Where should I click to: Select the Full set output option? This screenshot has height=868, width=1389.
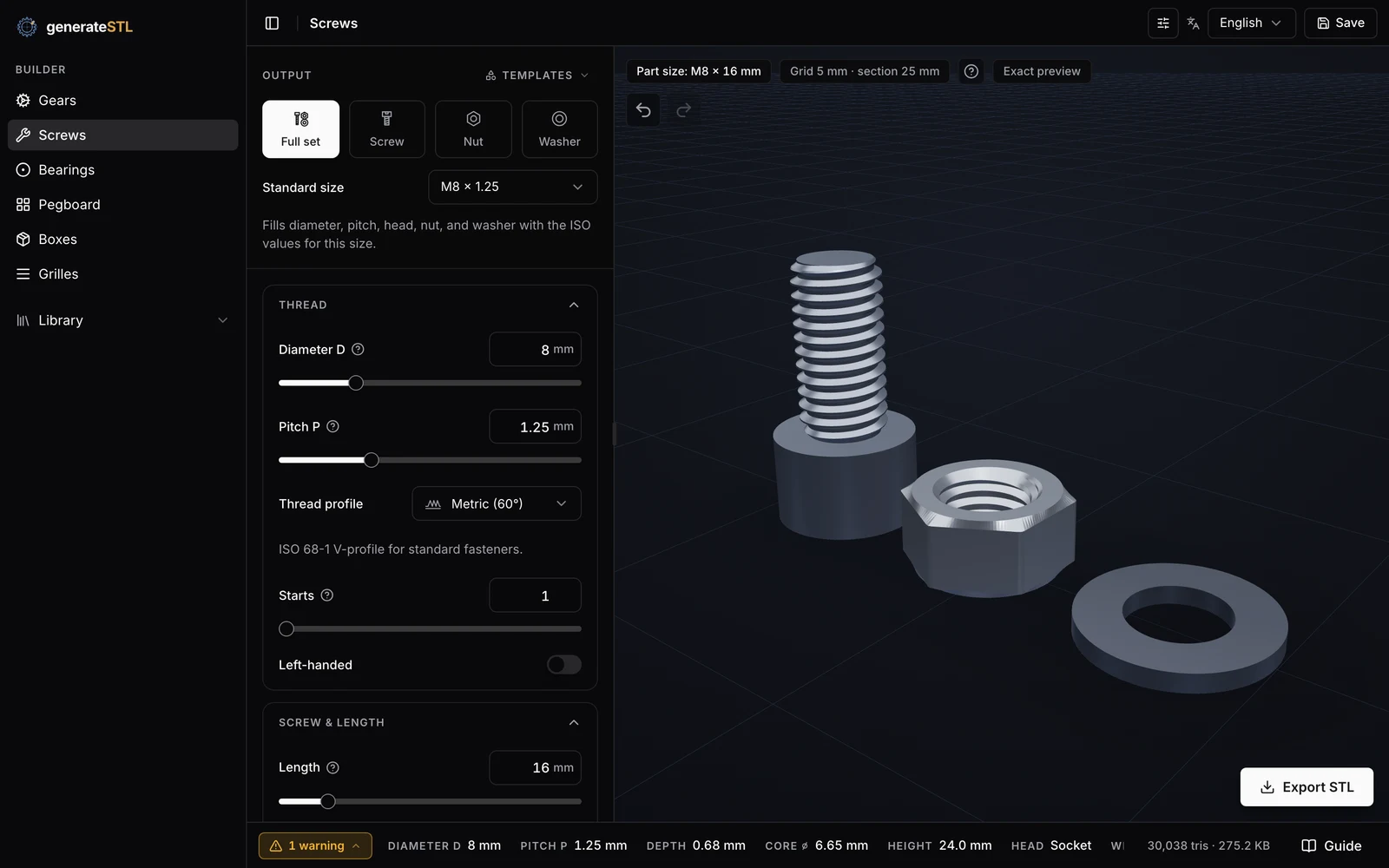[x=300, y=129]
